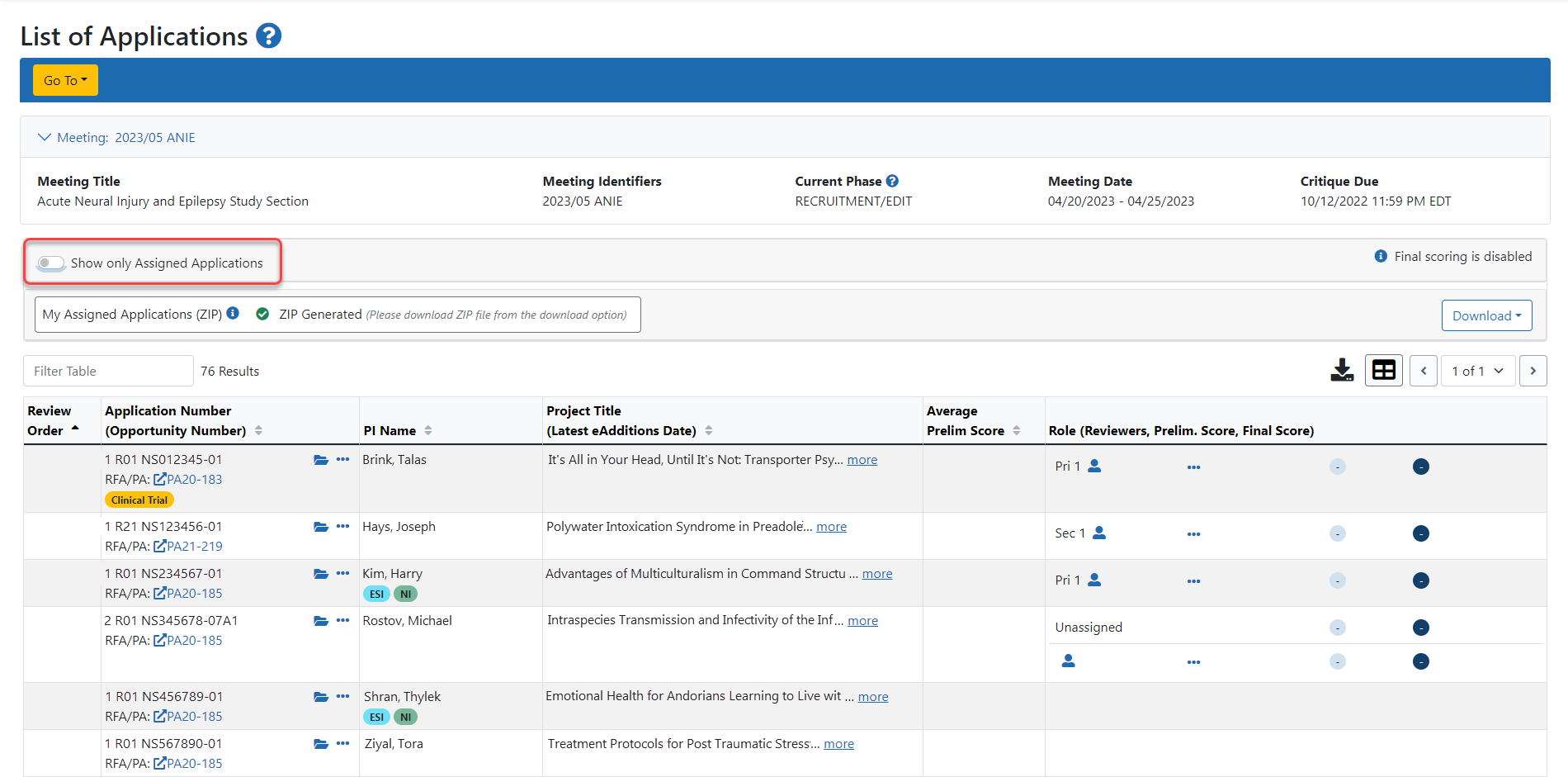Click ESI badge under Kim, Harry
The image size is (1568, 777).
click(376, 594)
